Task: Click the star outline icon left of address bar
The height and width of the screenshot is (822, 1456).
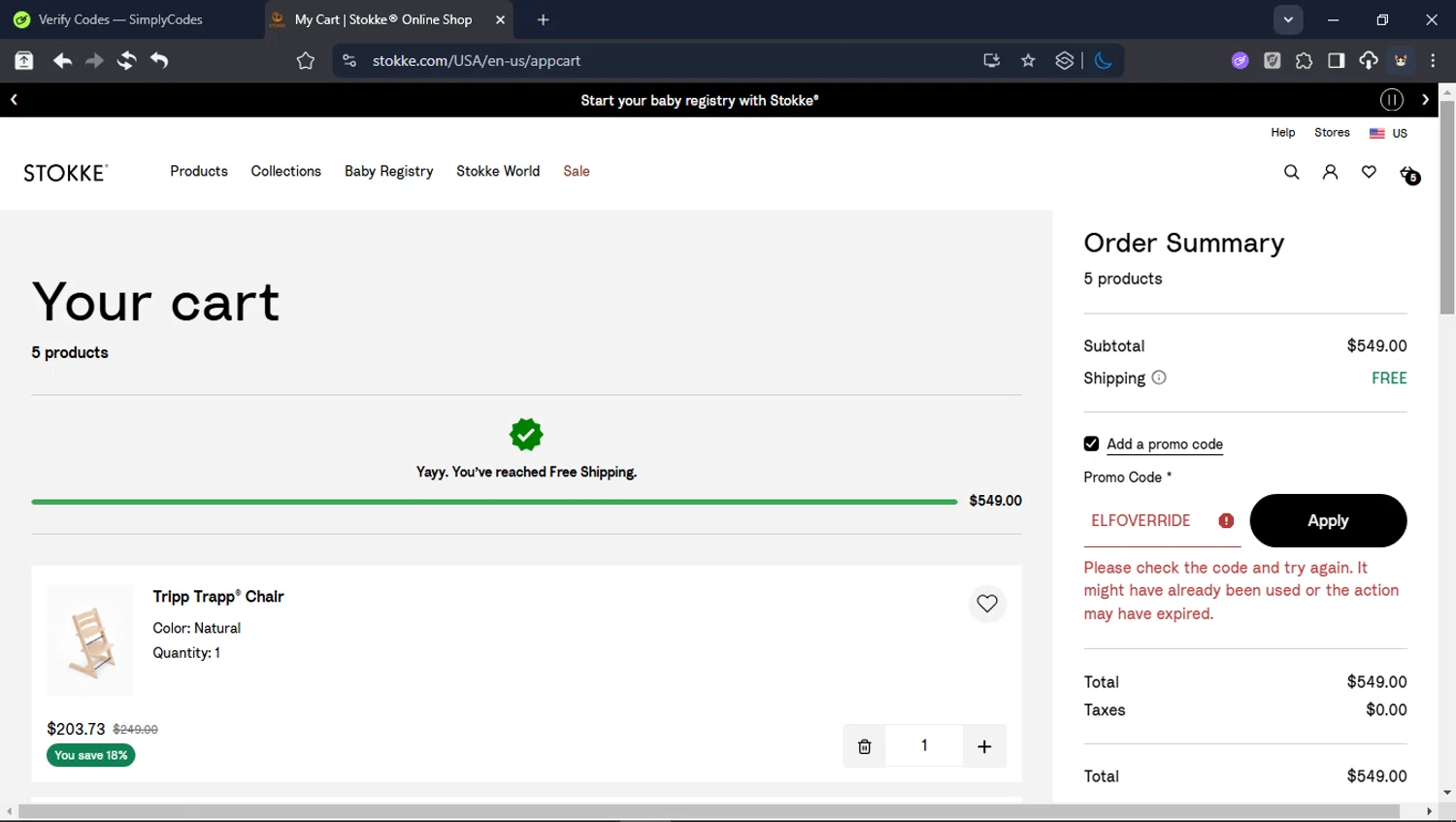Action: [306, 61]
